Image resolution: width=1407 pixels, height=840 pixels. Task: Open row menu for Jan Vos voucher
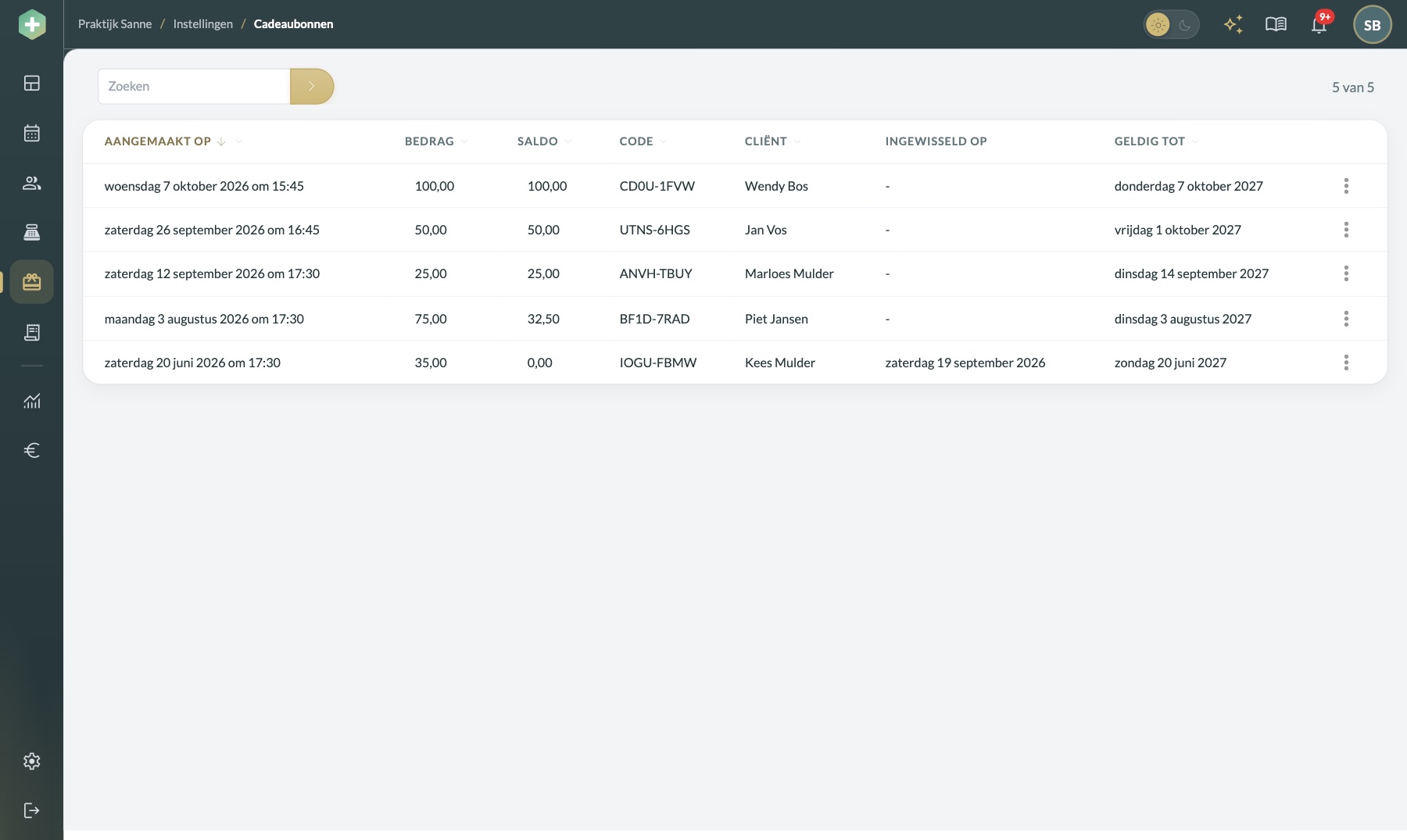point(1346,230)
